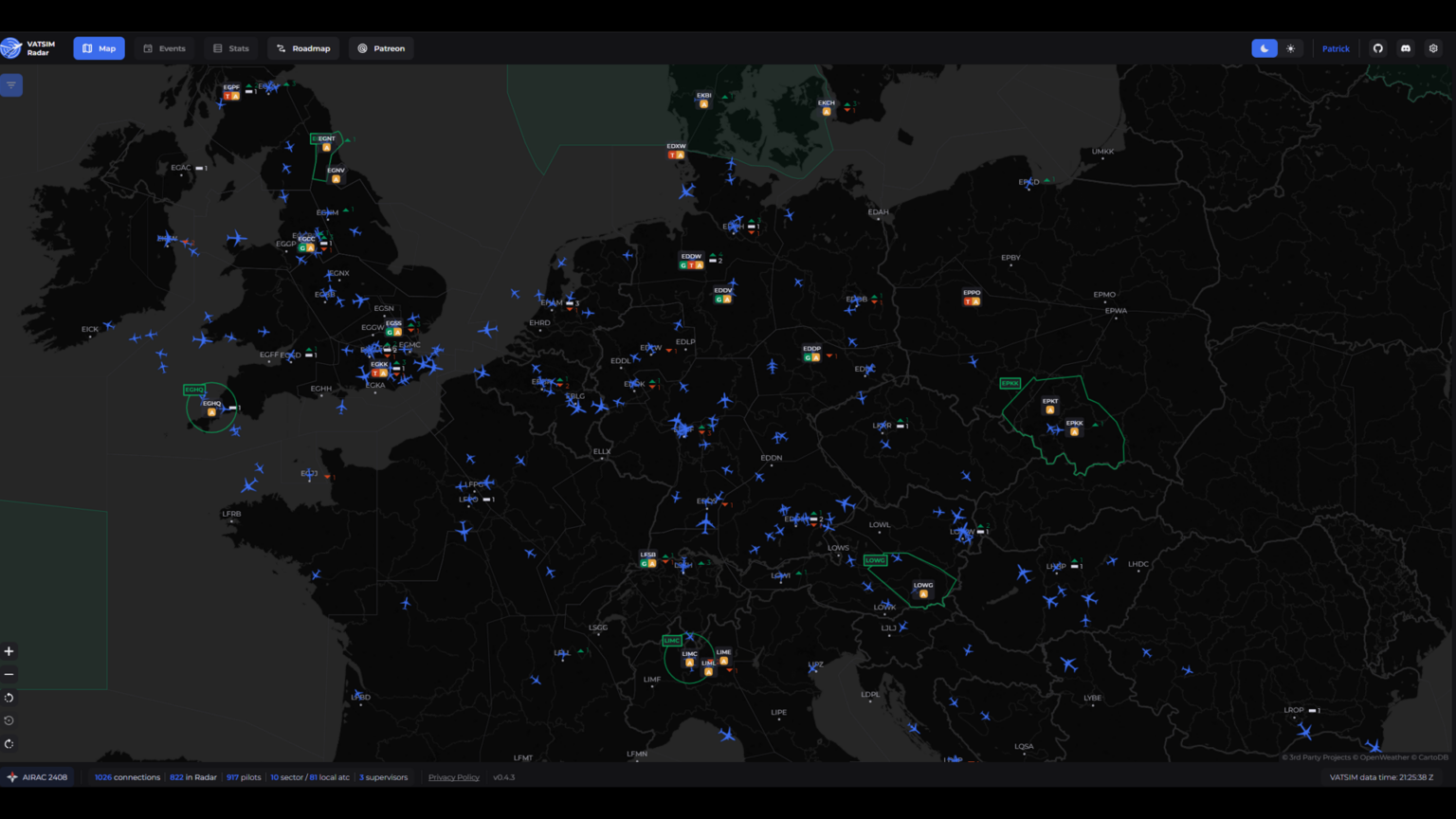
Task: Toggle the EPKK approach sector outline
Action: click(x=1010, y=383)
